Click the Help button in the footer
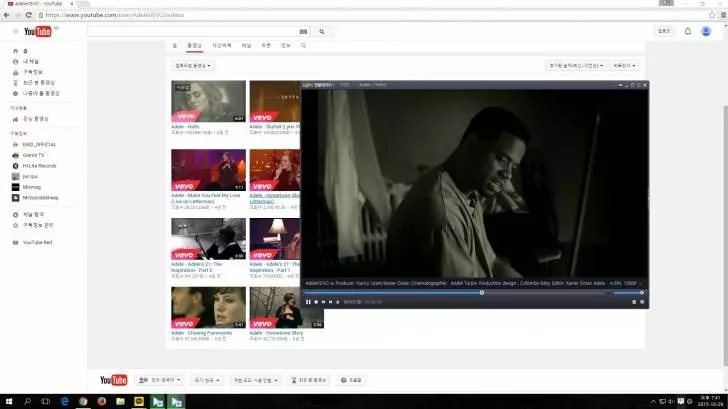Screen dimensions: 728x409 pyautogui.click(x=351, y=380)
